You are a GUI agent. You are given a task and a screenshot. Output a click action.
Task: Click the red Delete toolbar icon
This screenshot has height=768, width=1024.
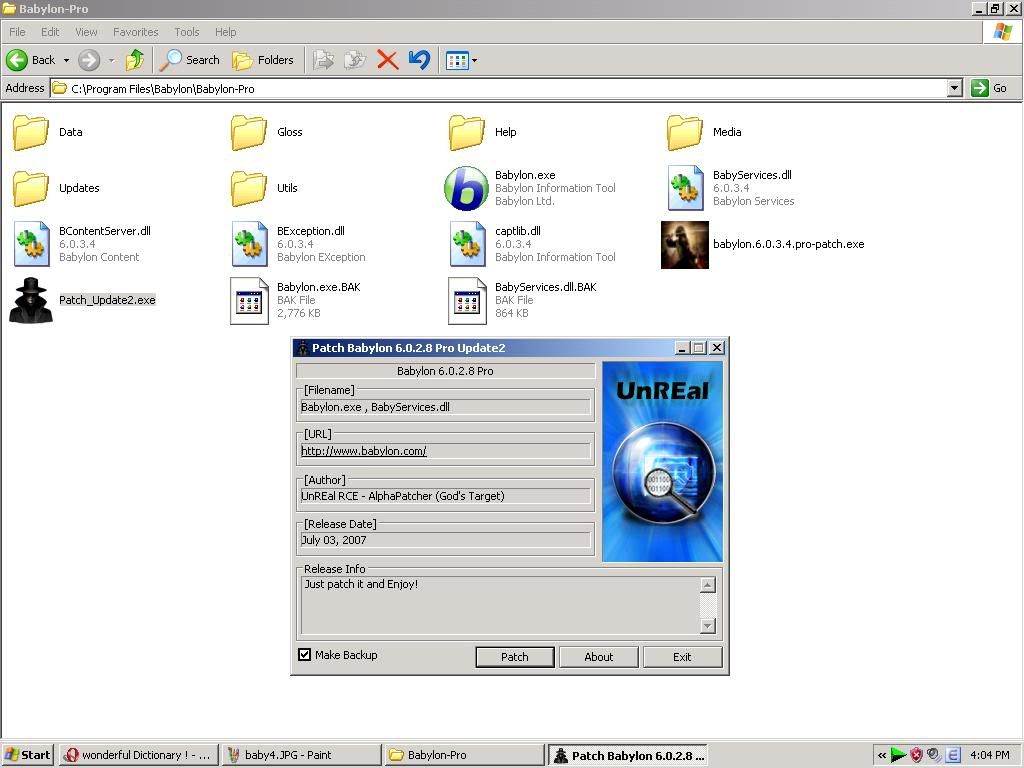pyautogui.click(x=387, y=60)
